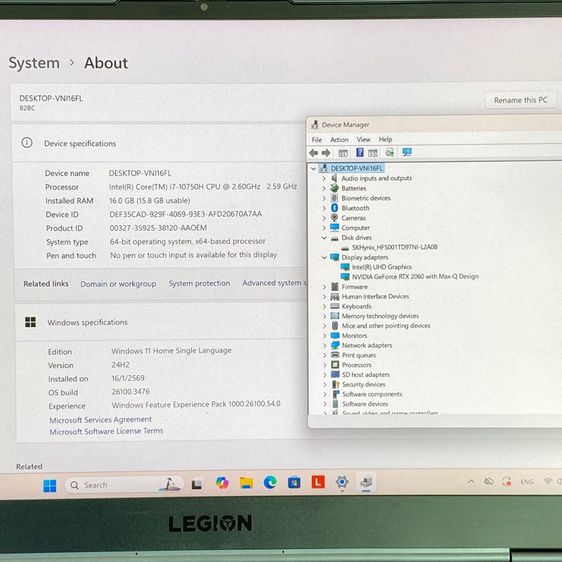Expand Audio inputs and outputs

pos(324,178)
